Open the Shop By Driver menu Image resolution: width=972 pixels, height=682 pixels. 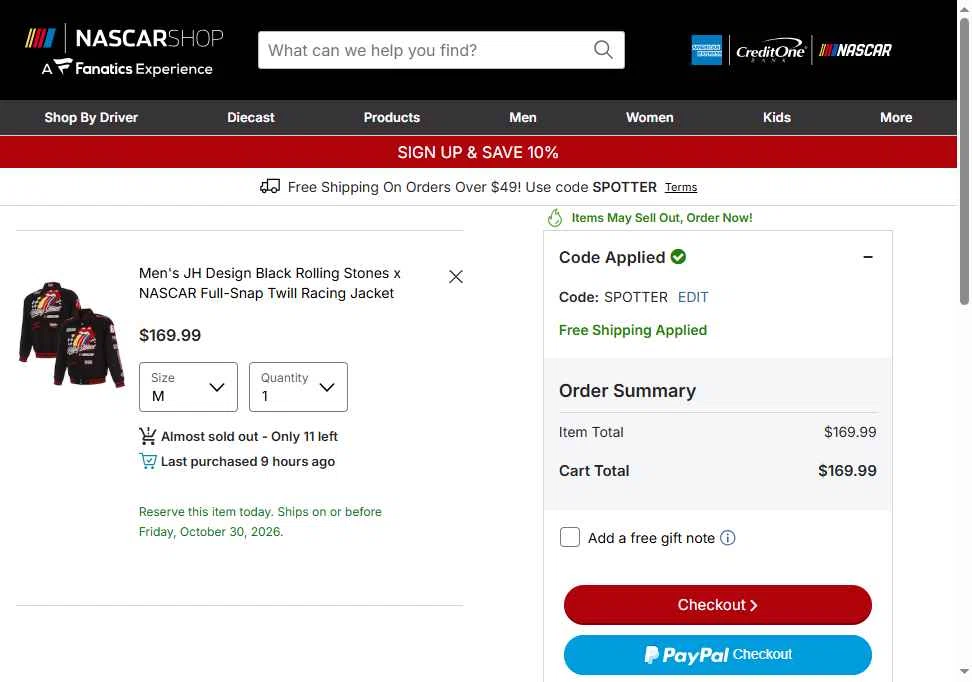tap(91, 117)
